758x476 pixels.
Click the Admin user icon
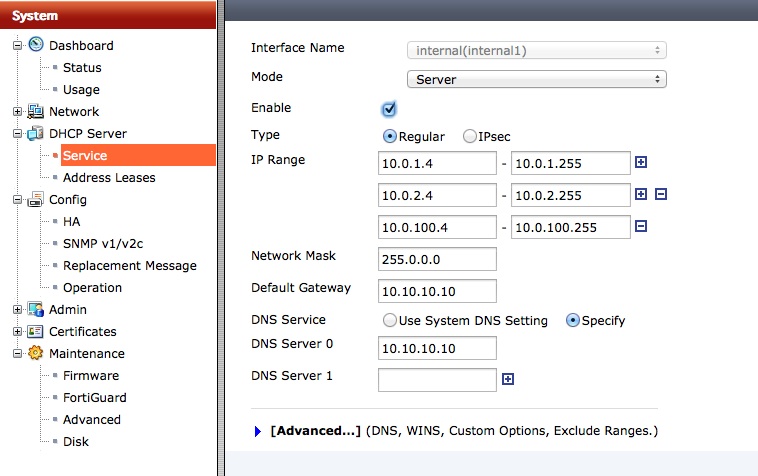click(x=35, y=309)
